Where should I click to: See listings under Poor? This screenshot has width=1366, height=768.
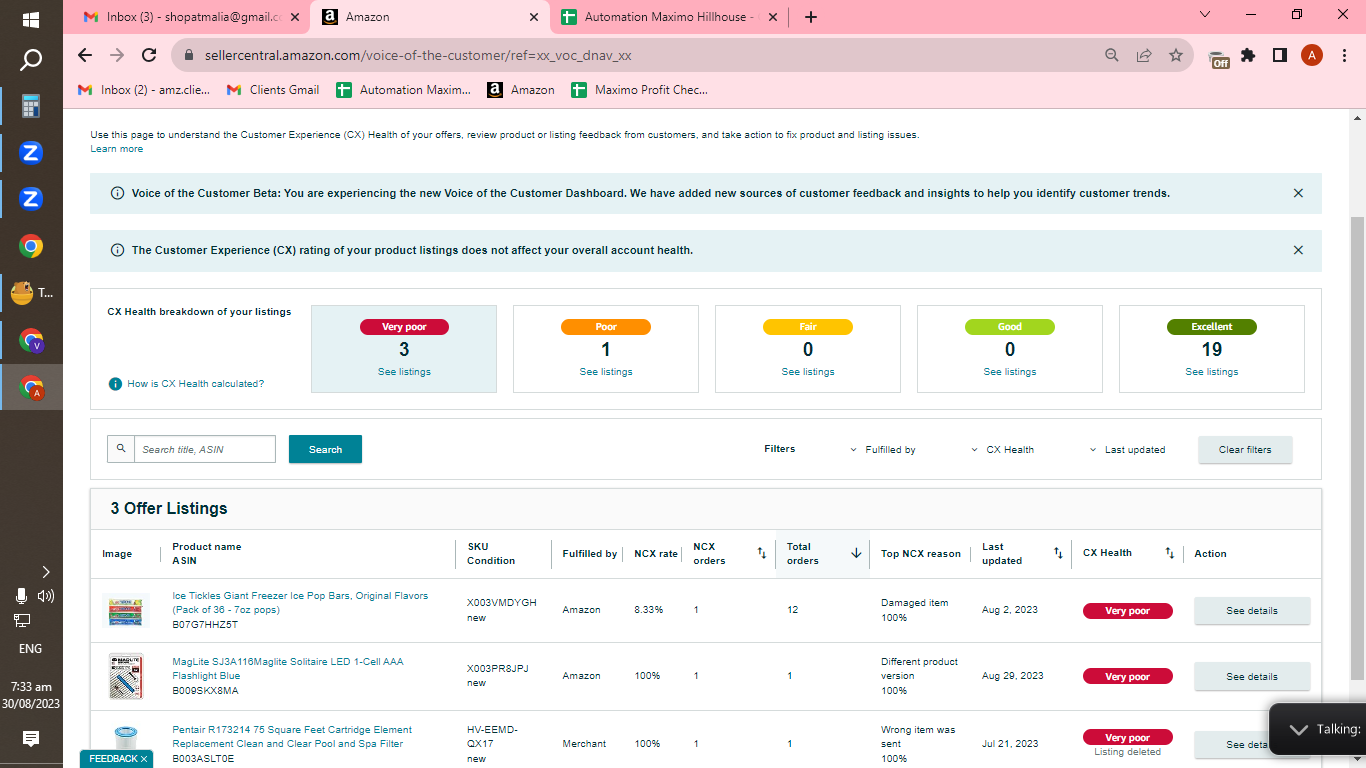[x=606, y=372]
